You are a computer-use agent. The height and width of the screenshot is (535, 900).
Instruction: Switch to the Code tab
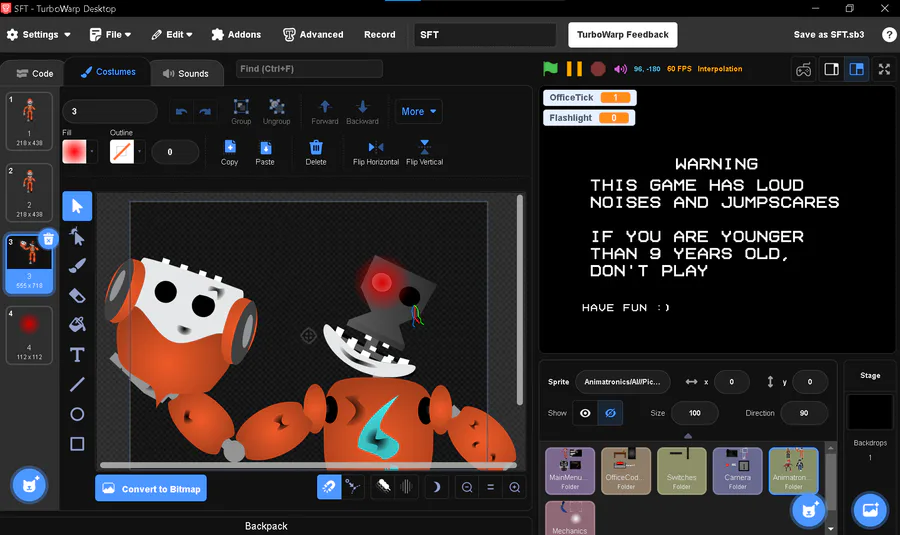(x=34, y=73)
